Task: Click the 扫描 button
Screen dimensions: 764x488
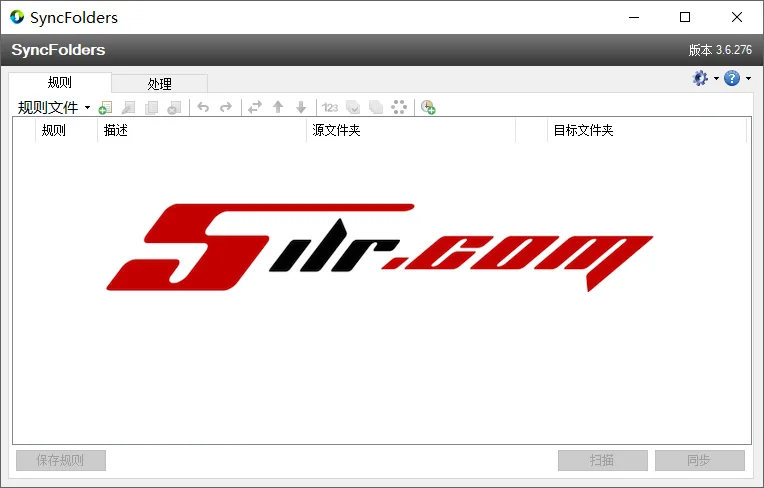Action: 603,460
